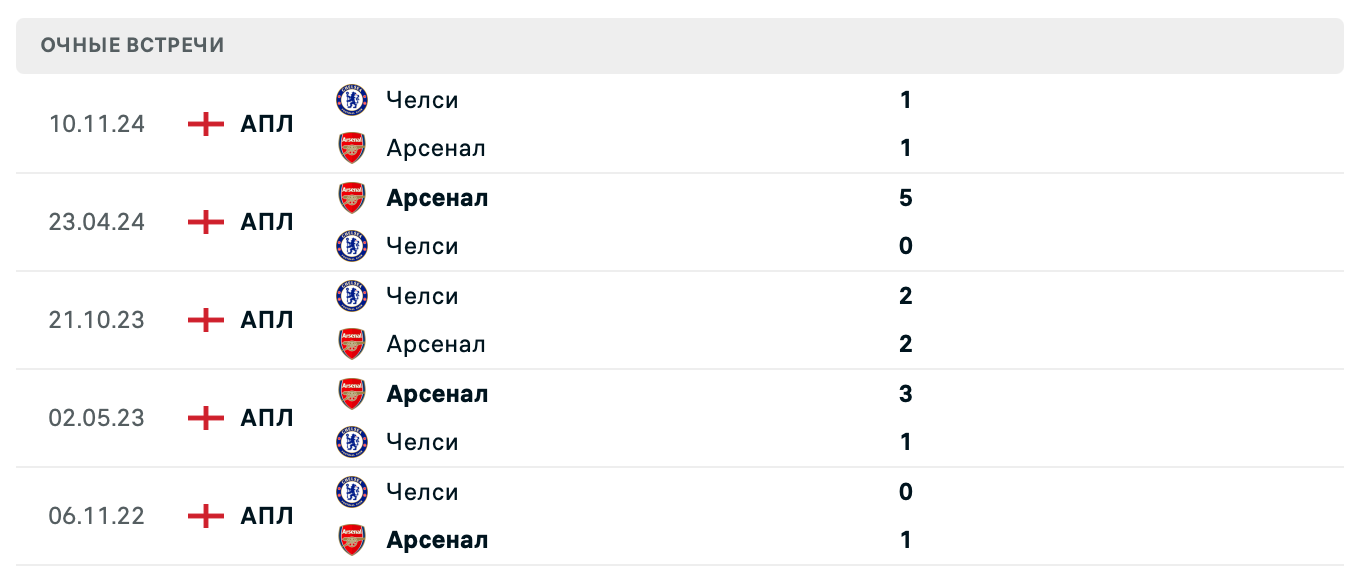Image resolution: width=1360 pixels, height=578 pixels.
Task: Click Arsenal crest in the 10.11.24 match
Action: (x=352, y=148)
